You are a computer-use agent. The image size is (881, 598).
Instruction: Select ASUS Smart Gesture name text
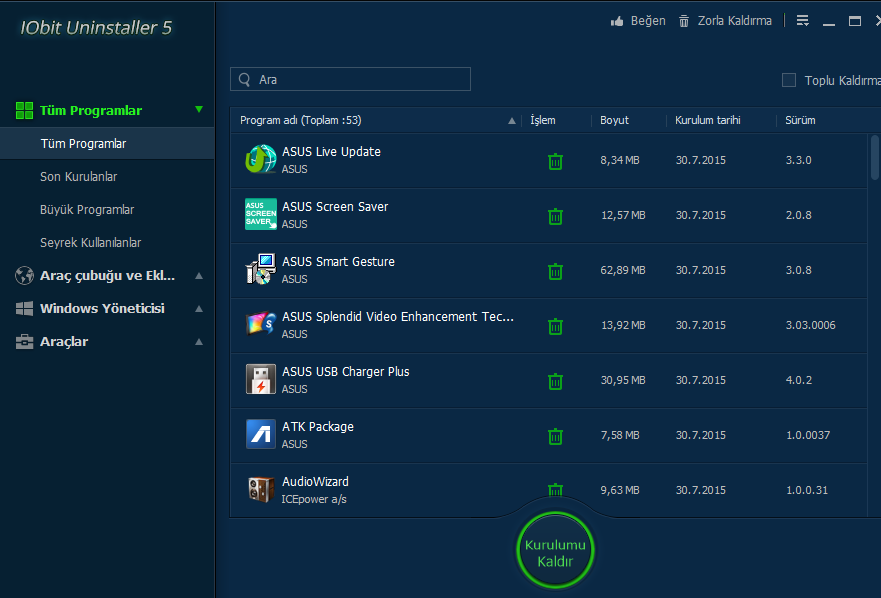(338, 262)
